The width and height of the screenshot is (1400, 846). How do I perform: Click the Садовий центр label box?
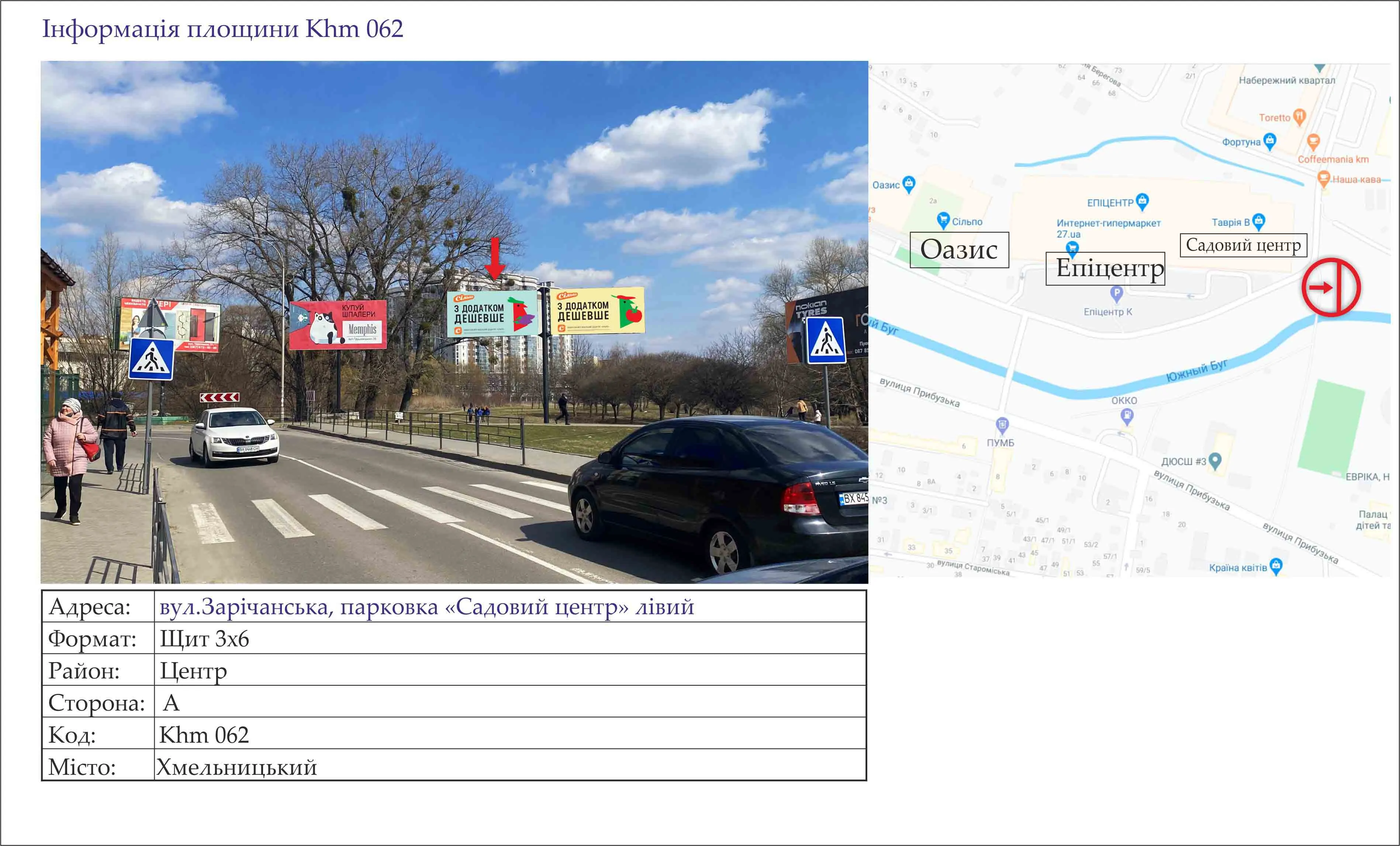click(x=1243, y=245)
